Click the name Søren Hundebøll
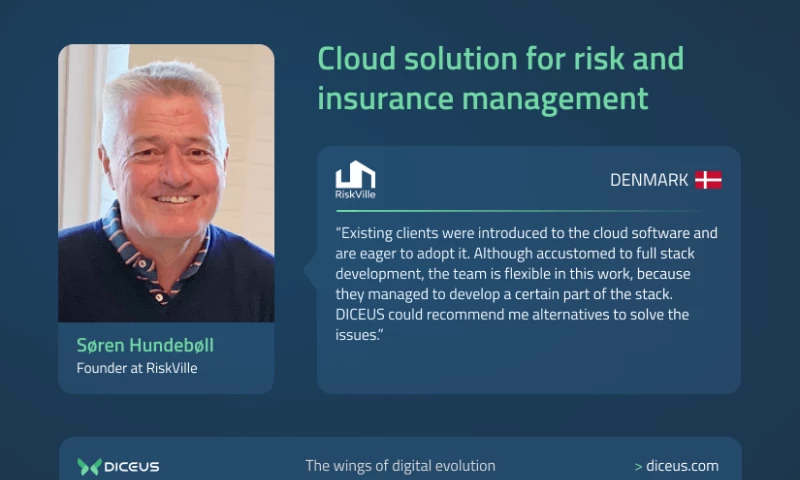This screenshot has width=800, height=480. 145,345
